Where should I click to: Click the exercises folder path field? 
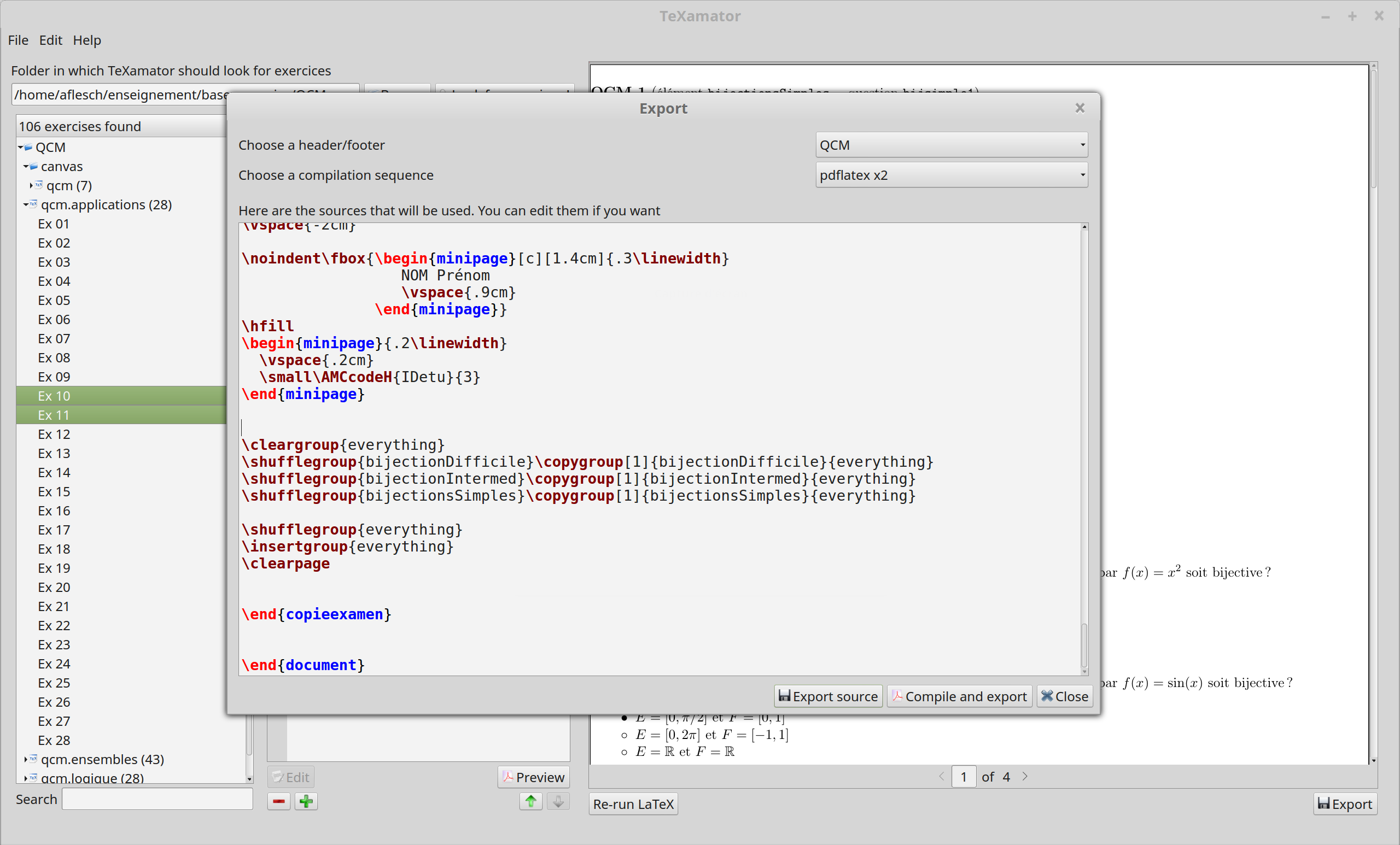(185, 94)
